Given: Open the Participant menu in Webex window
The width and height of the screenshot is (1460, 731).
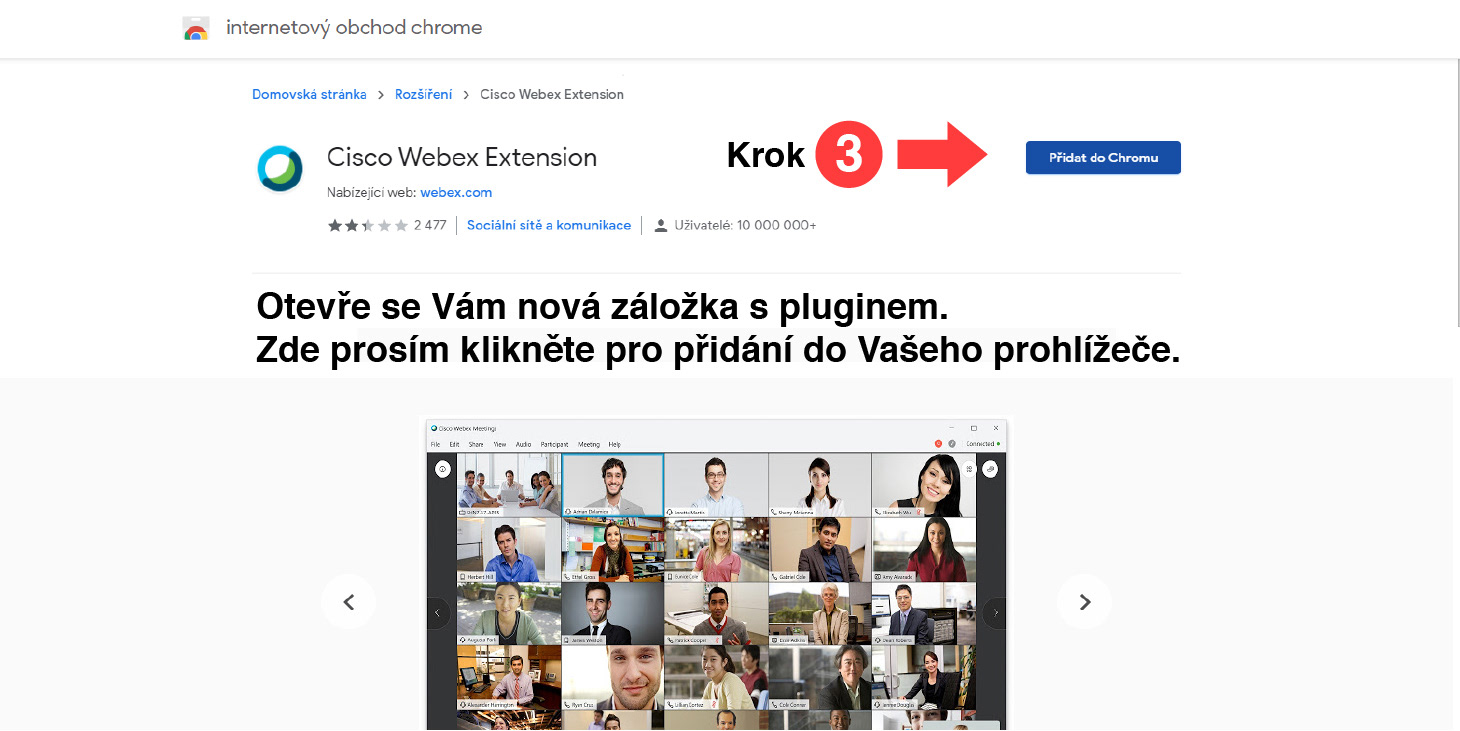Looking at the screenshot, I should pyautogui.click(x=554, y=444).
